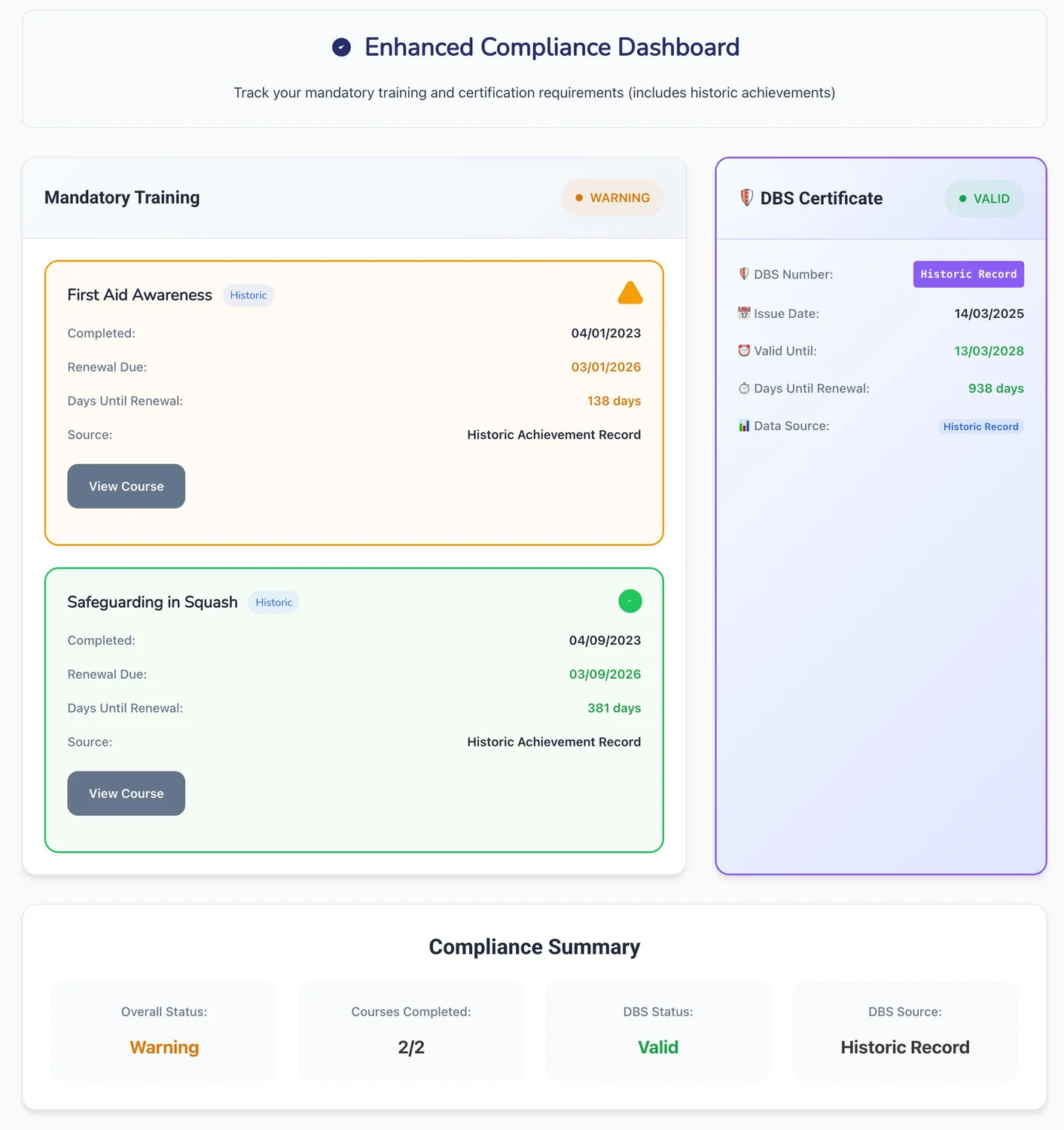This screenshot has height=1130, width=1064.
Task: Click the 03/09/2026 renewal due date
Action: [605, 674]
